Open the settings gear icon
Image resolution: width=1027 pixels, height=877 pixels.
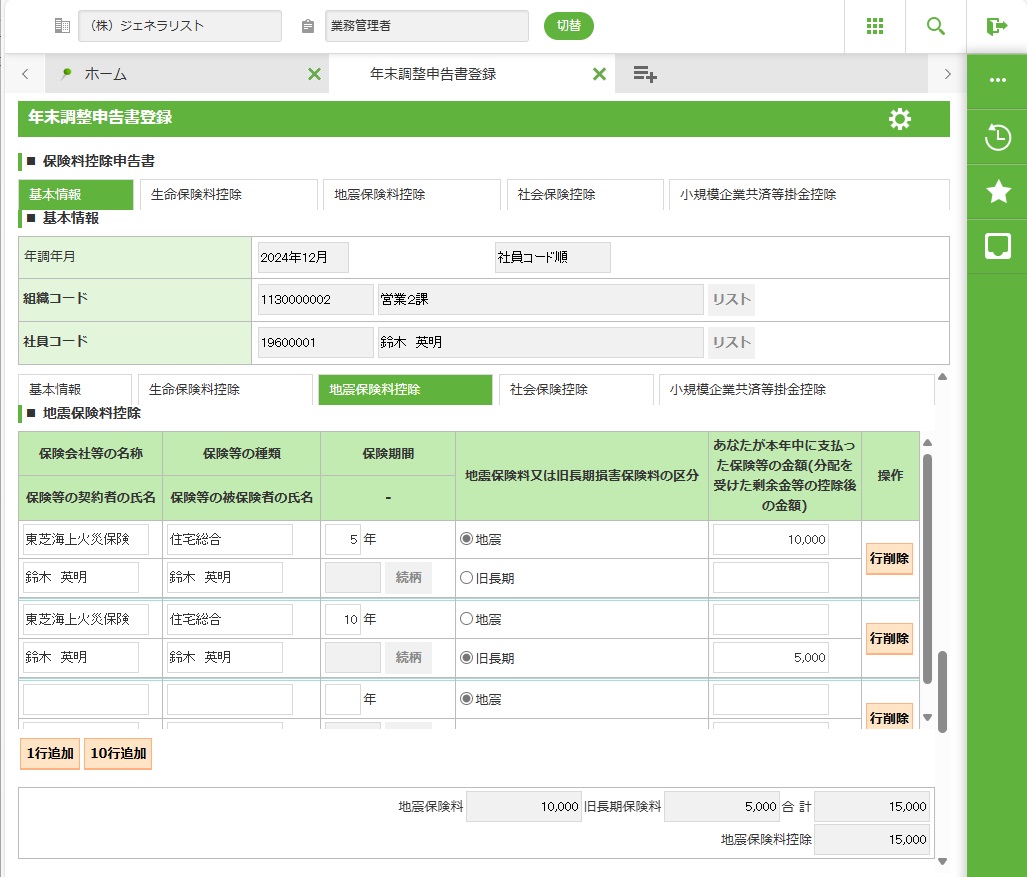click(x=900, y=119)
